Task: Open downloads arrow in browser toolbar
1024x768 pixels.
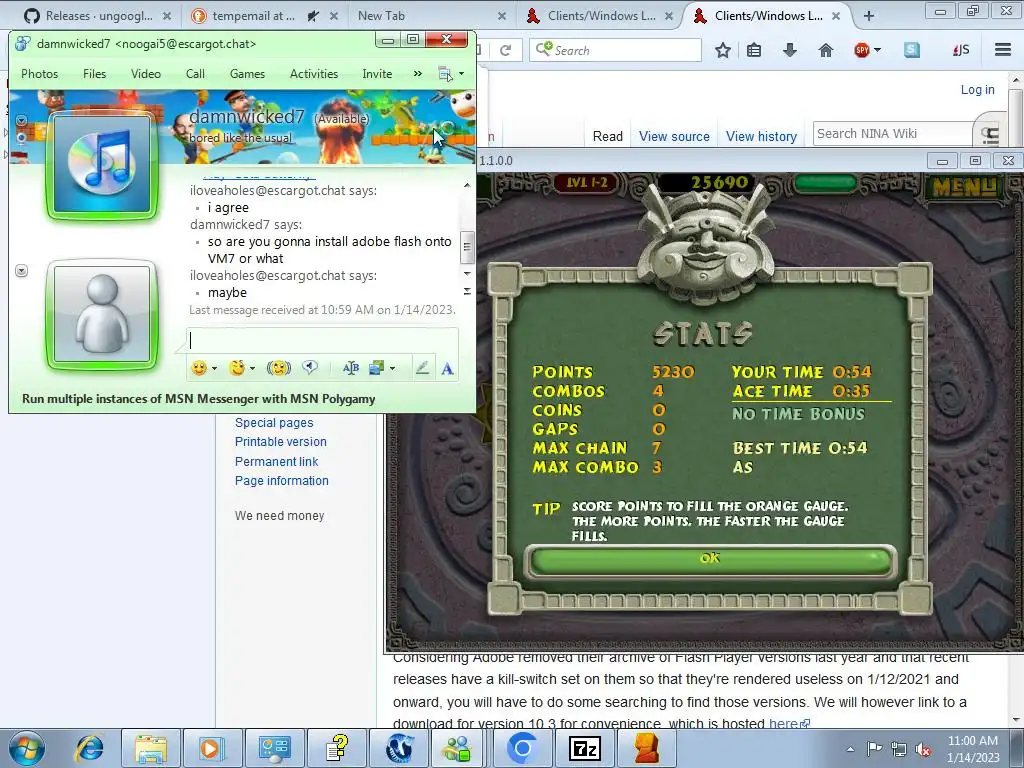Action: point(790,50)
